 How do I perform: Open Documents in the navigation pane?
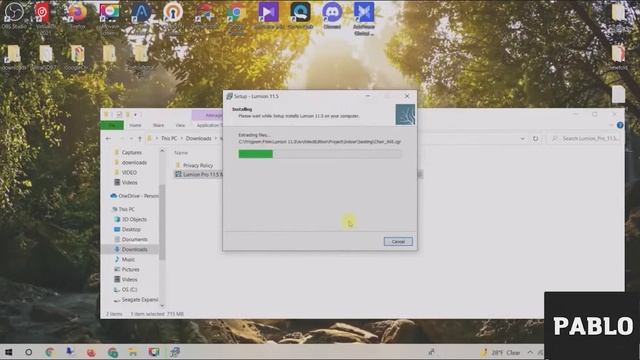click(134, 239)
